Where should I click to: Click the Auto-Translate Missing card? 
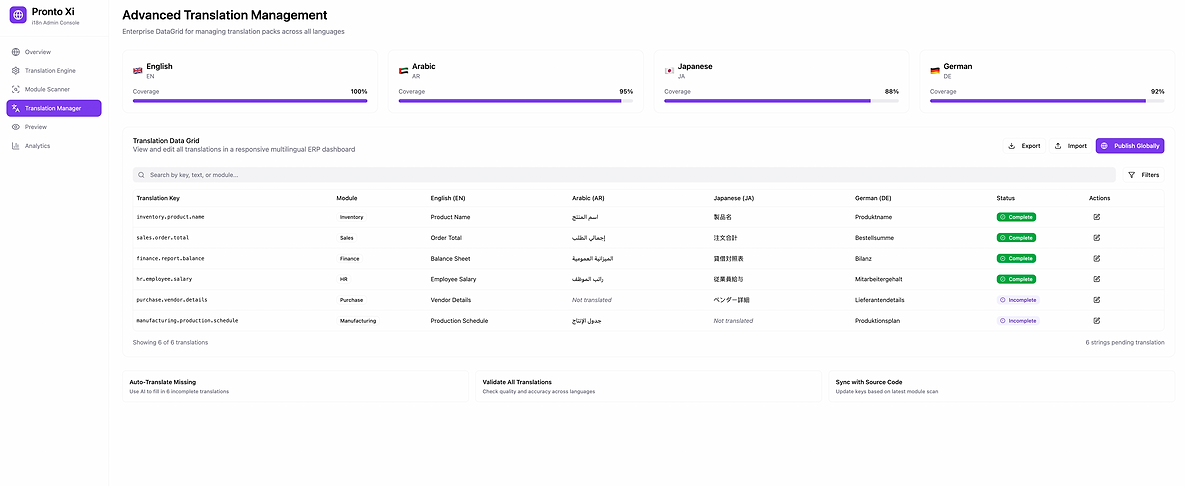295,386
